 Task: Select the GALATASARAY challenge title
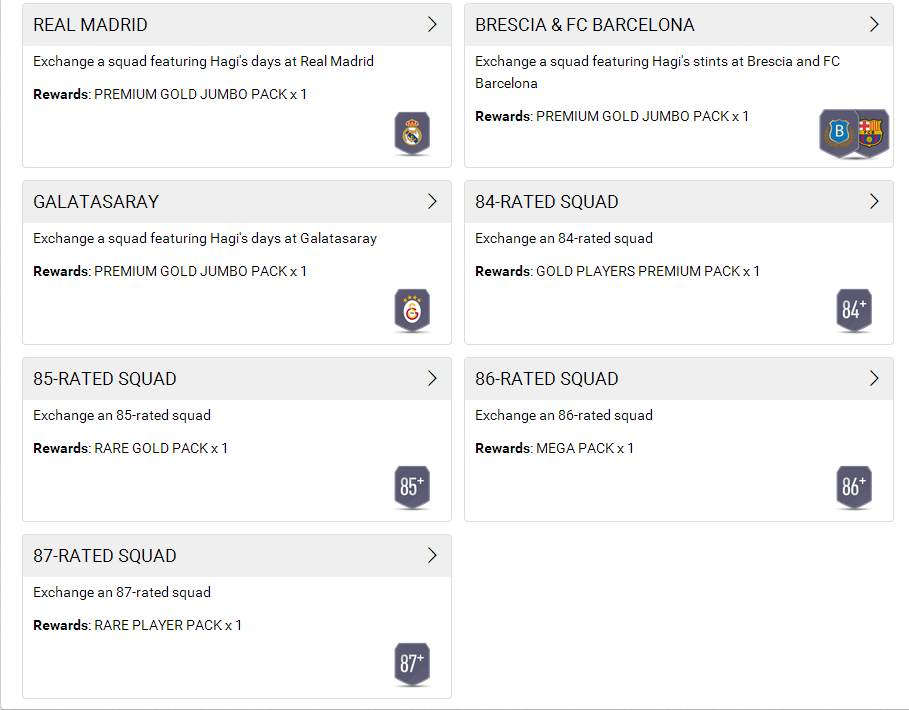coord(96,202)
